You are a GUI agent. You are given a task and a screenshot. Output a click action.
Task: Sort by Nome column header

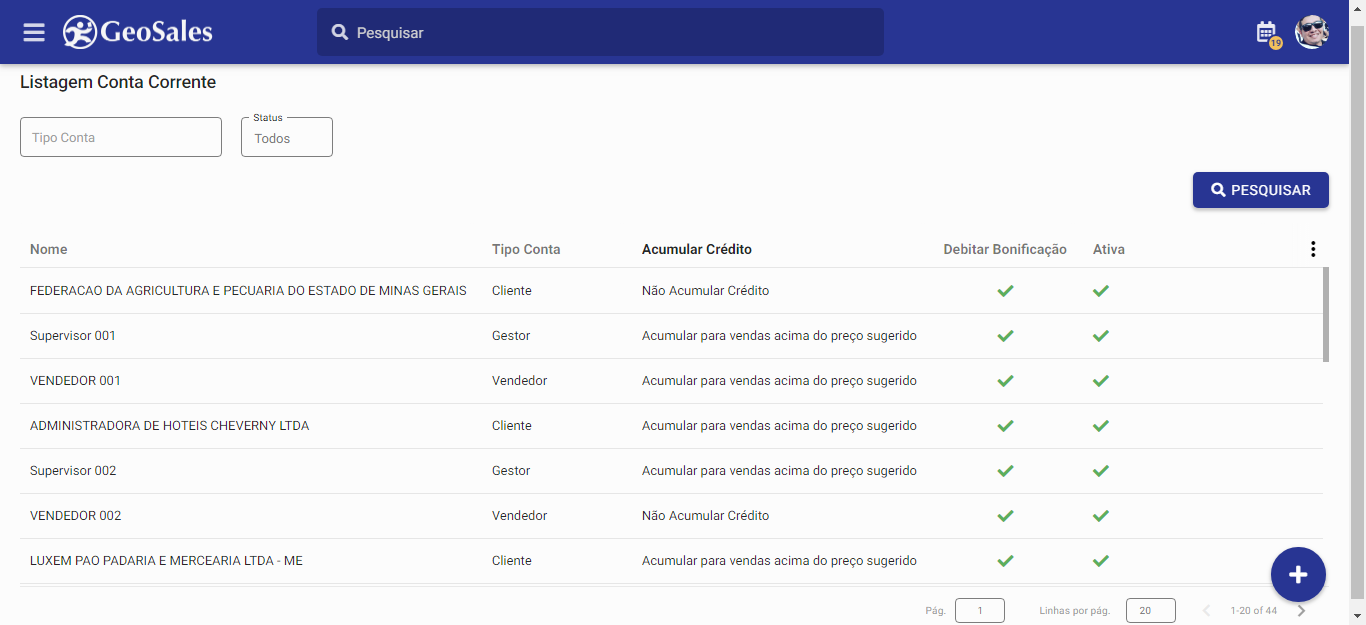(49, 249)
